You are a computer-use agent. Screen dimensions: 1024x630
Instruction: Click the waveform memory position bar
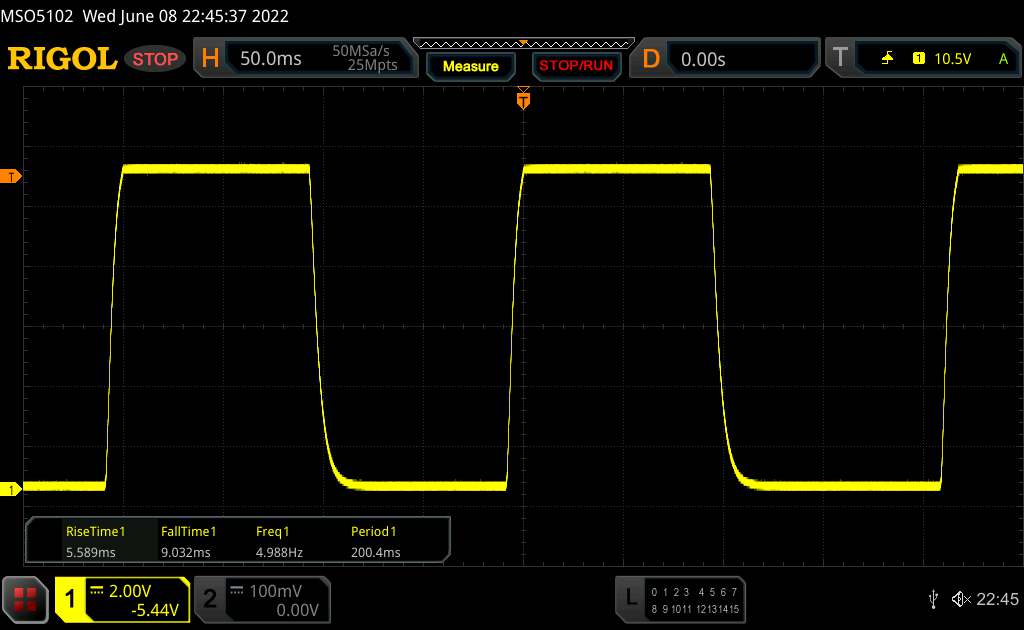(523, 43)
